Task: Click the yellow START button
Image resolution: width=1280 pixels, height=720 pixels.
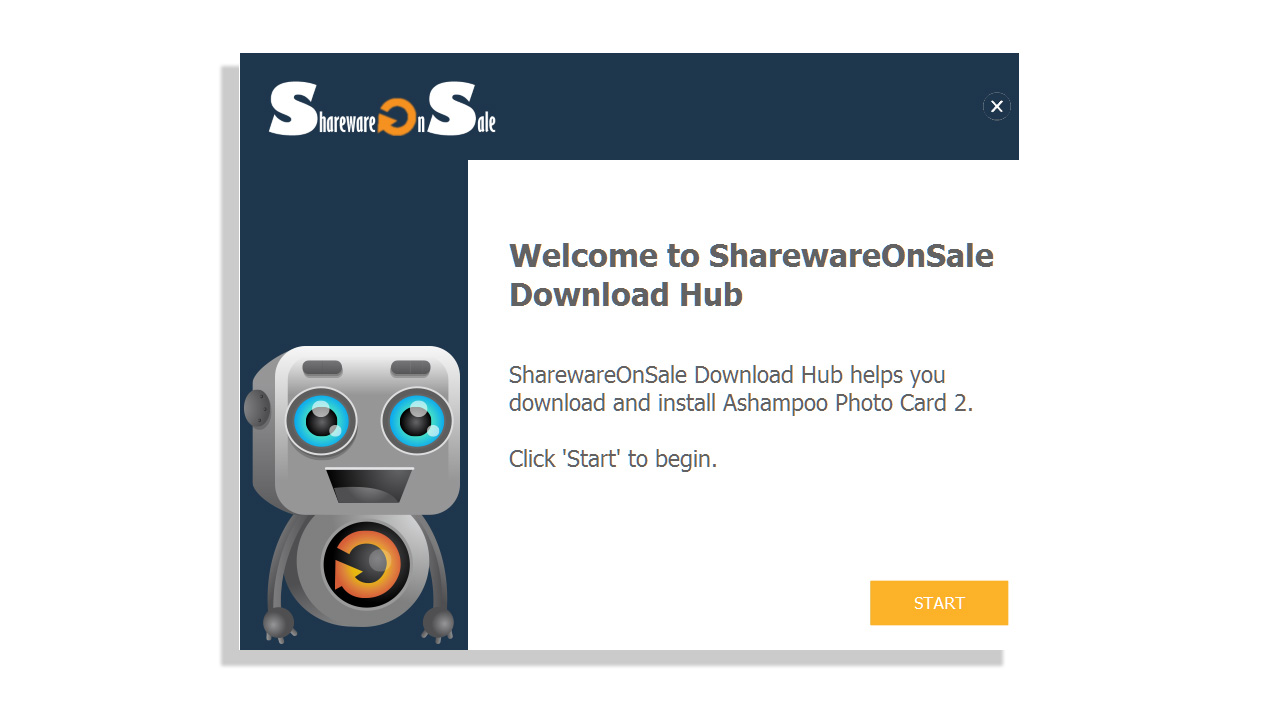Action: click(x=938, y=603)
